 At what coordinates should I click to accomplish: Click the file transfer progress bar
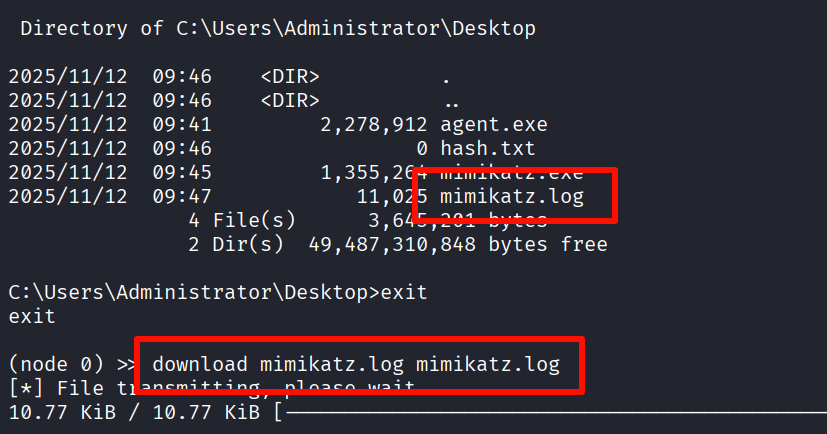point(550,411)
